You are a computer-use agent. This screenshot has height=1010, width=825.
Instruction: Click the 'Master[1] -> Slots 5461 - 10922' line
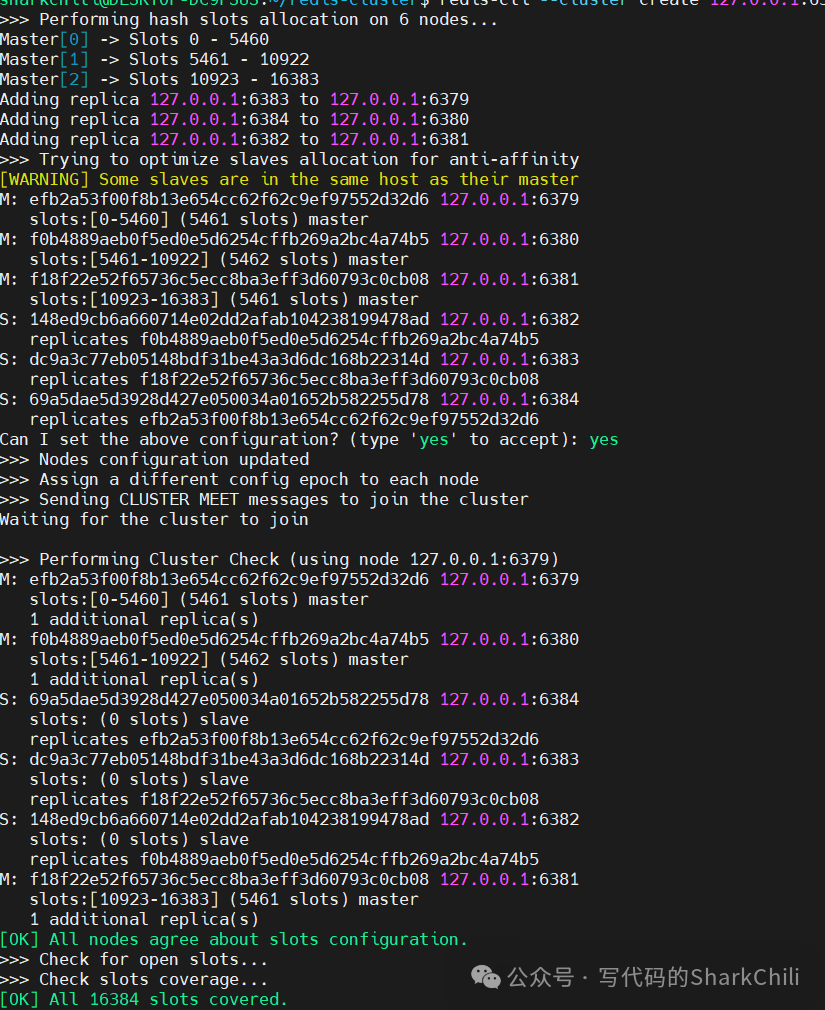(x=155, y=59)
